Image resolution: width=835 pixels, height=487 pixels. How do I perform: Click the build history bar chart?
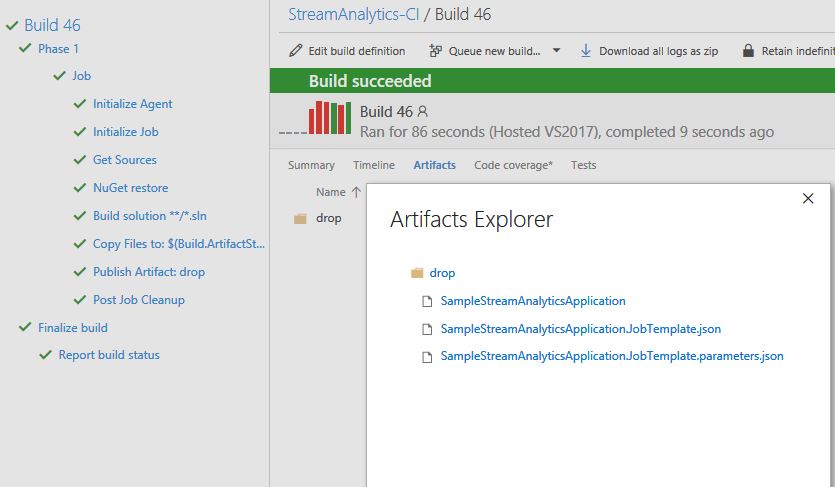click(x=330, y=117)
